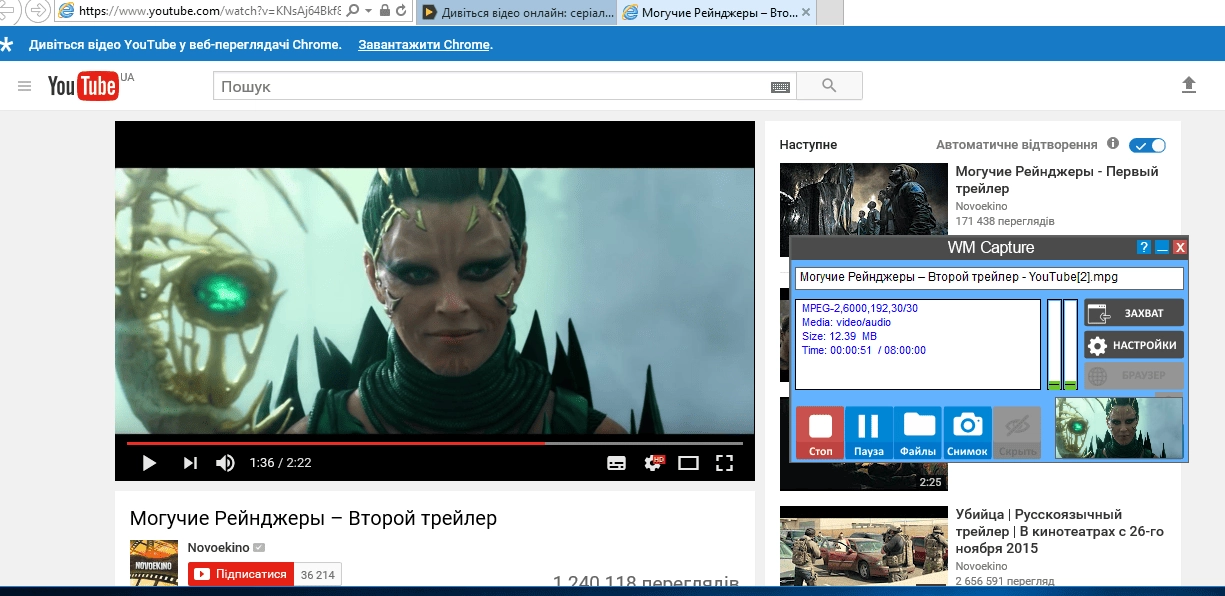Mute the video using the speaker icon

[x=226, y=463]
